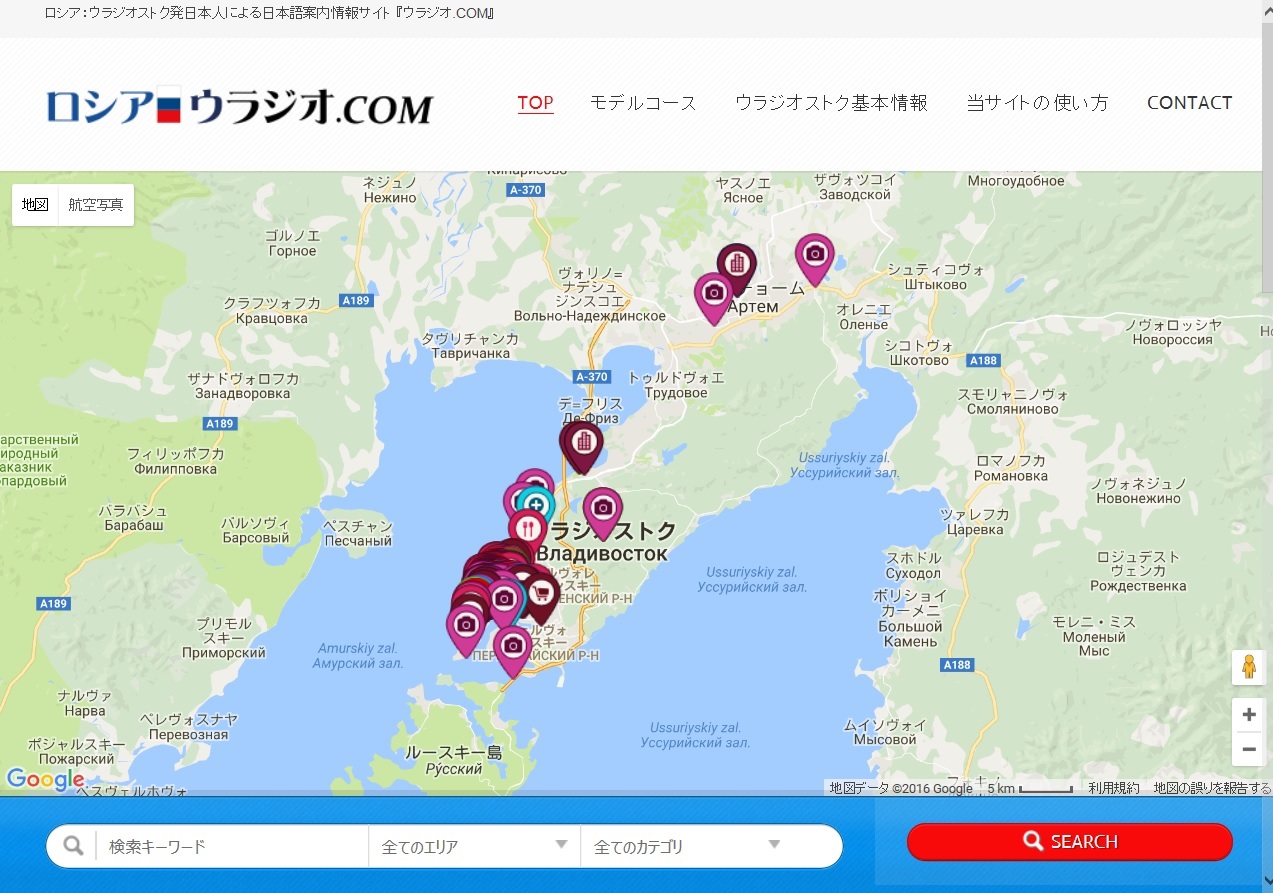This screenshot has height=893, width=1273.
Task: Zoom out with the minus button
Action: click(x=1249, y=749)
